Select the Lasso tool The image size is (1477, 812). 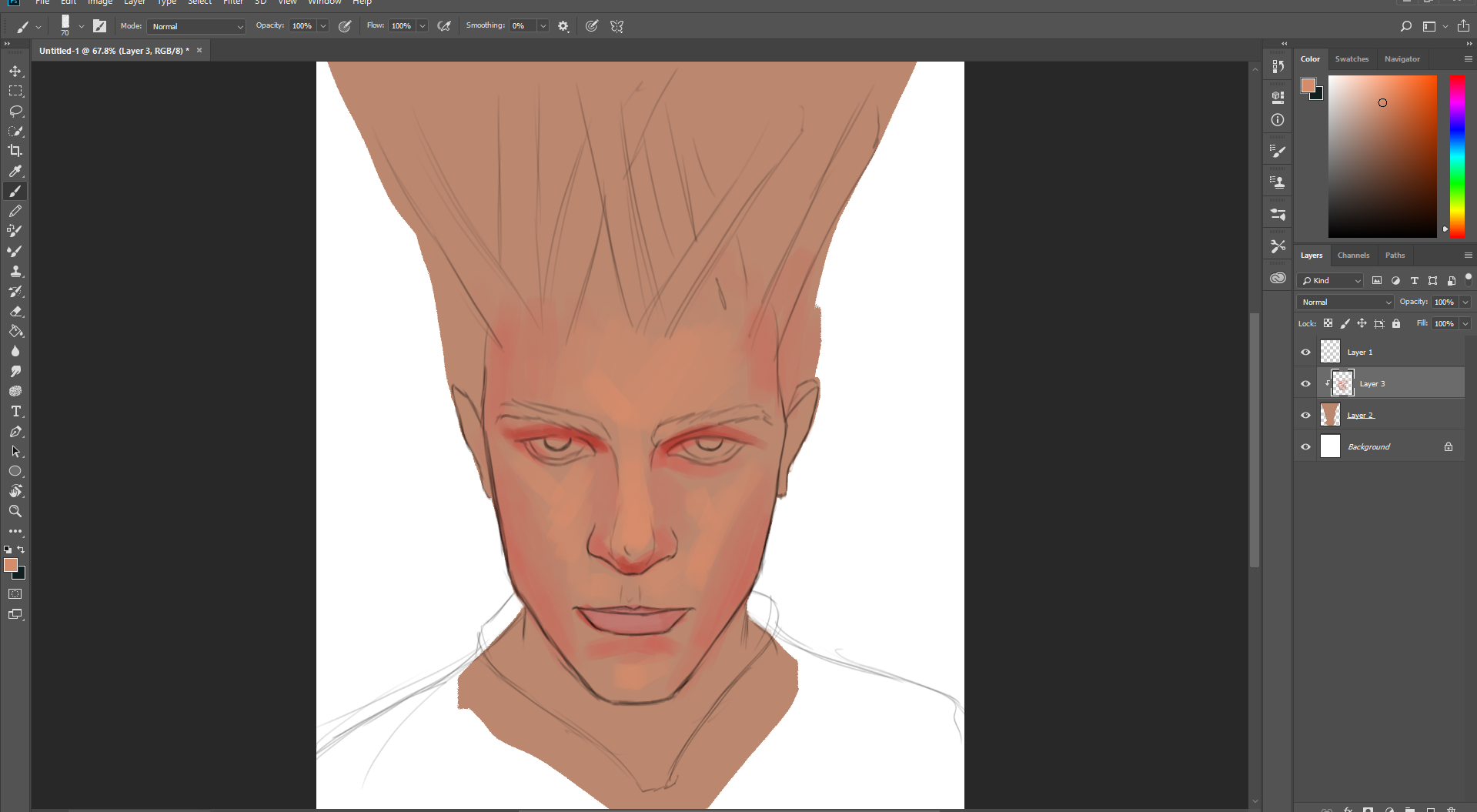(15, 111)
